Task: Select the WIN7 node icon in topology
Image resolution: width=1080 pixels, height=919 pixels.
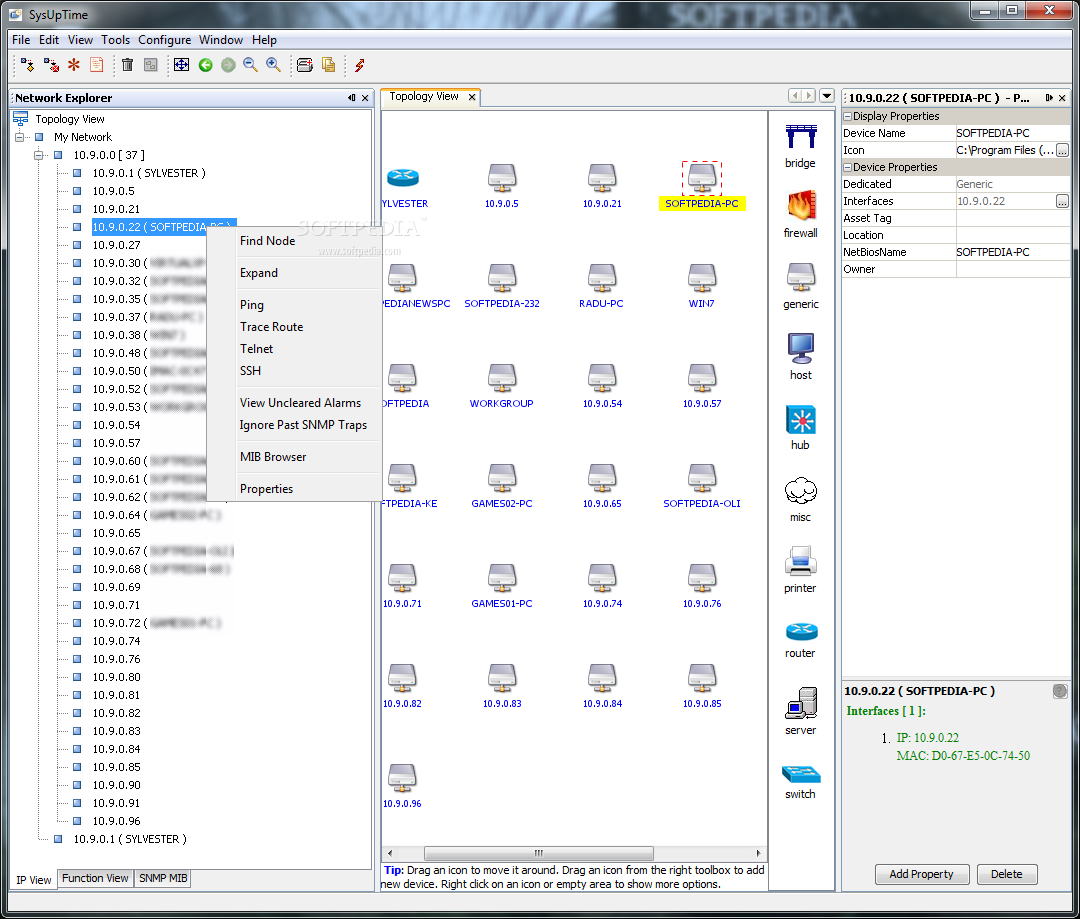Action: click(702, 278)
